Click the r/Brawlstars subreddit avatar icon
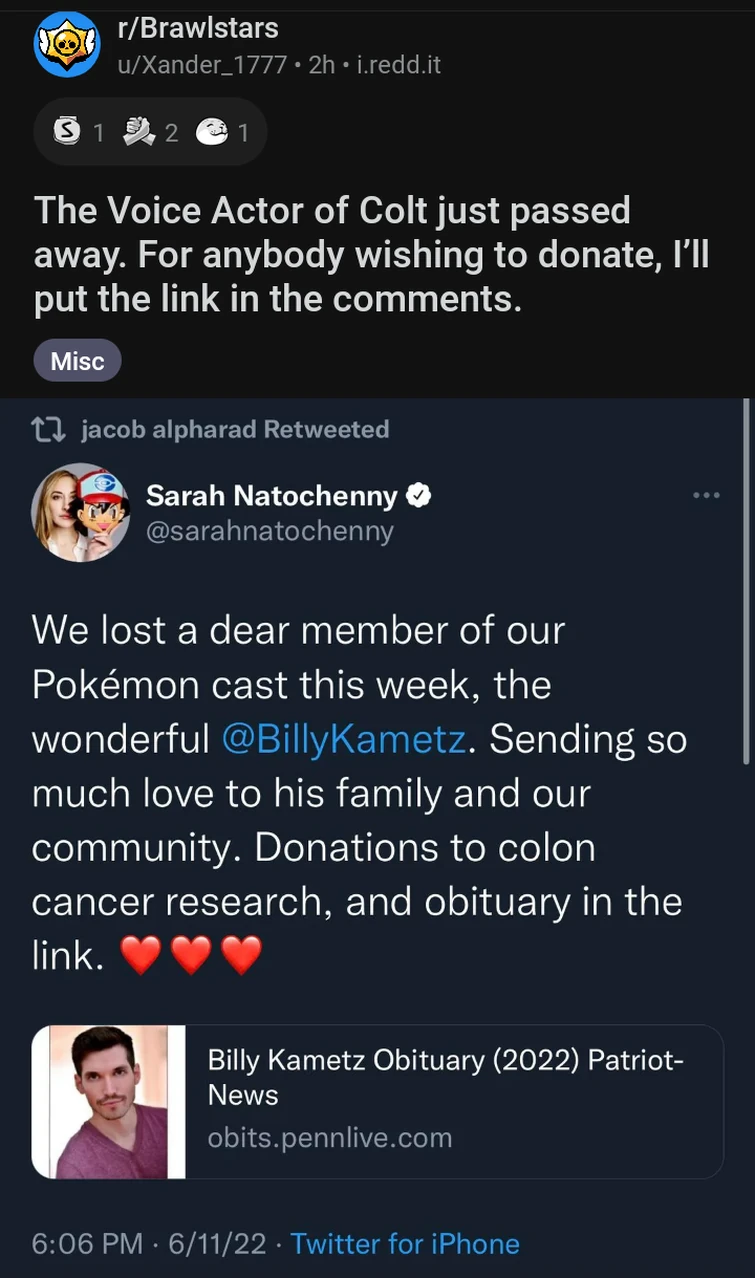Screen dimensions: 755x1278 point(68,43)
